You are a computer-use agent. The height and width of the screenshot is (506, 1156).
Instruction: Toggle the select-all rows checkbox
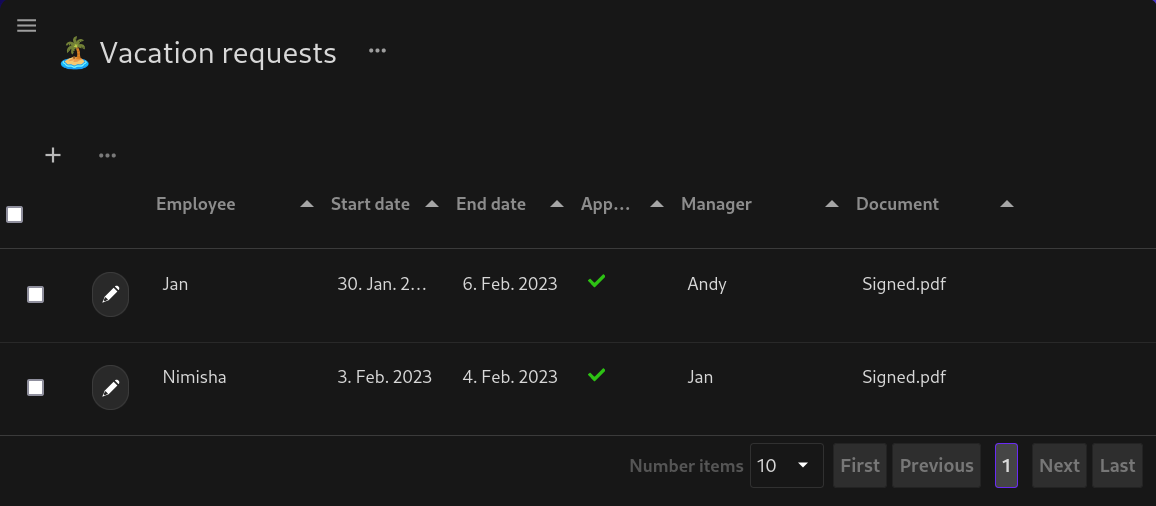tap(15, 214)
